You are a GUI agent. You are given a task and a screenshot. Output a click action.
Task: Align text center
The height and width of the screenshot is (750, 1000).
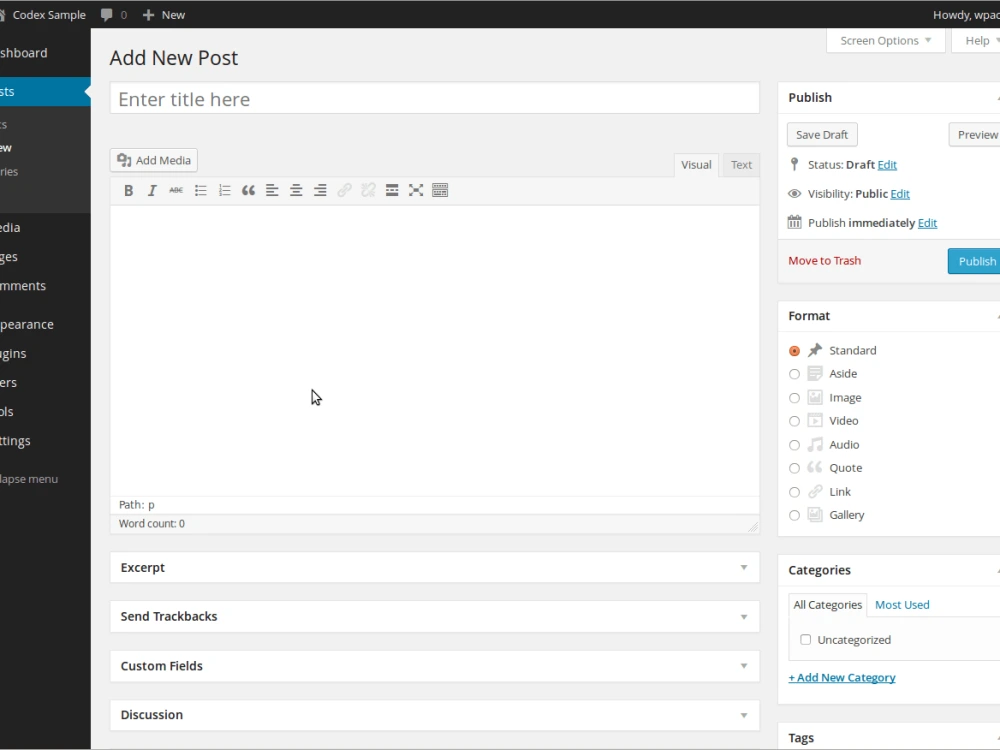296,190
